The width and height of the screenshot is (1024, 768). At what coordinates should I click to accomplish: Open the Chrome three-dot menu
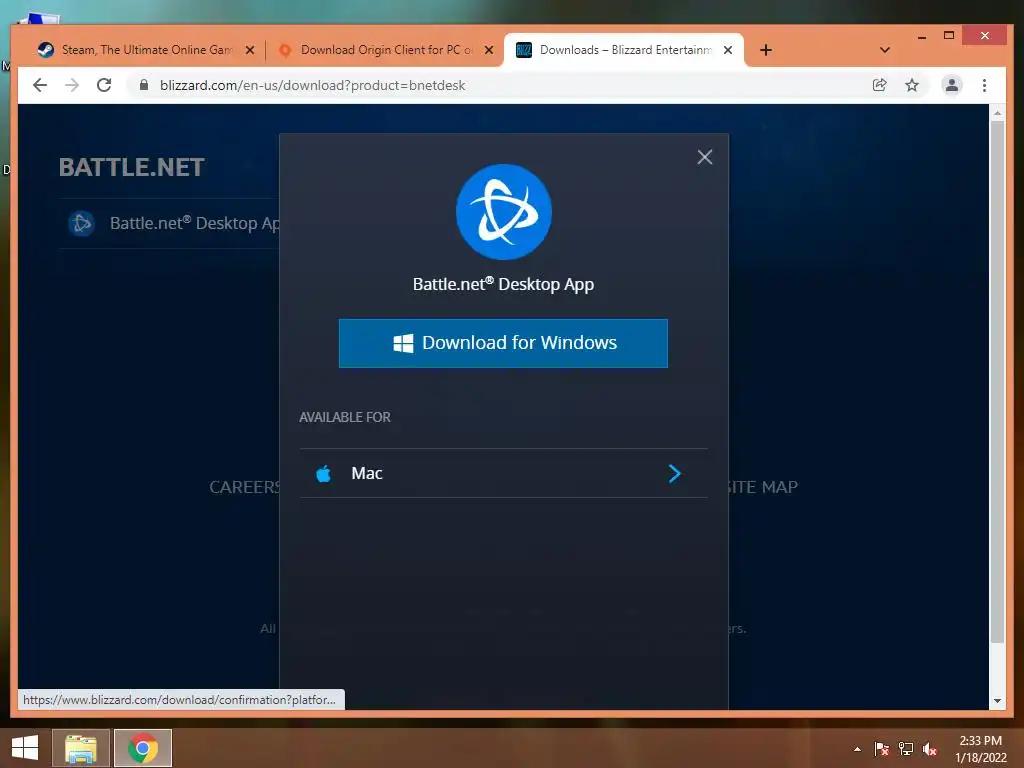coord(984,85)
